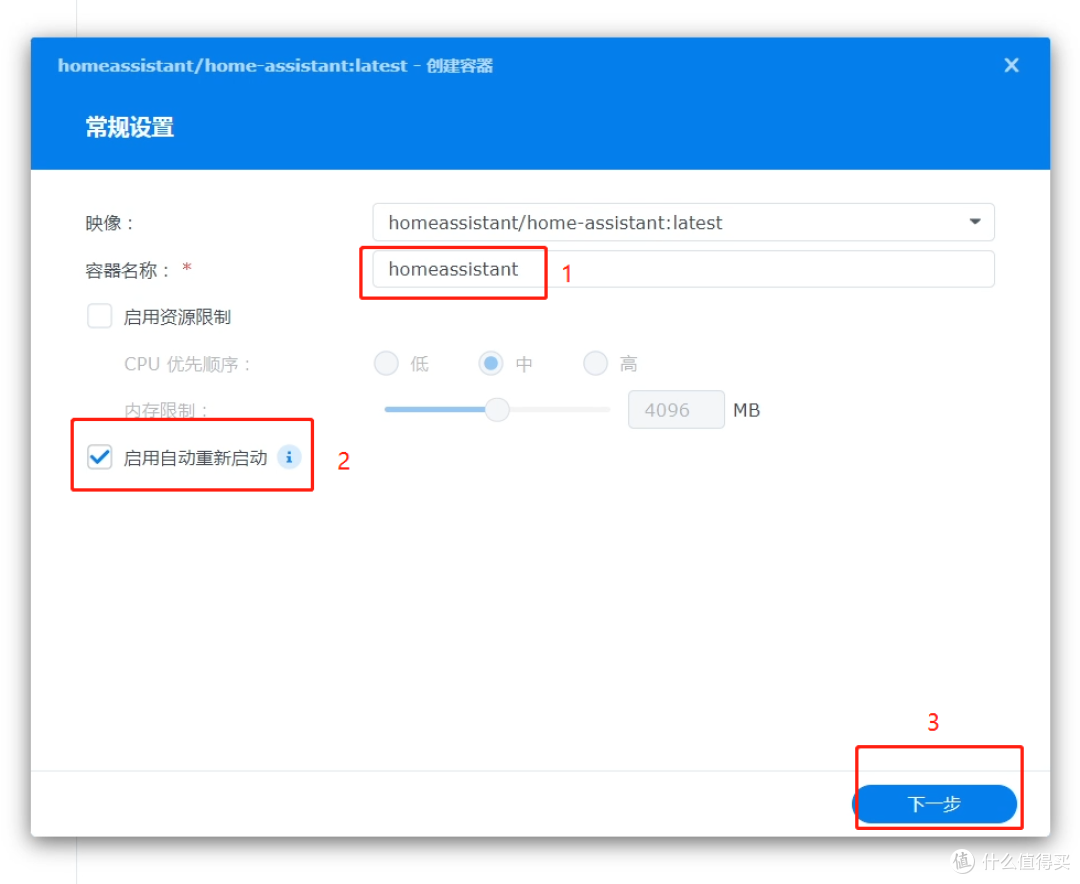
Task: Click the 什么值得买 watermark logo
Action: (962, 860)
